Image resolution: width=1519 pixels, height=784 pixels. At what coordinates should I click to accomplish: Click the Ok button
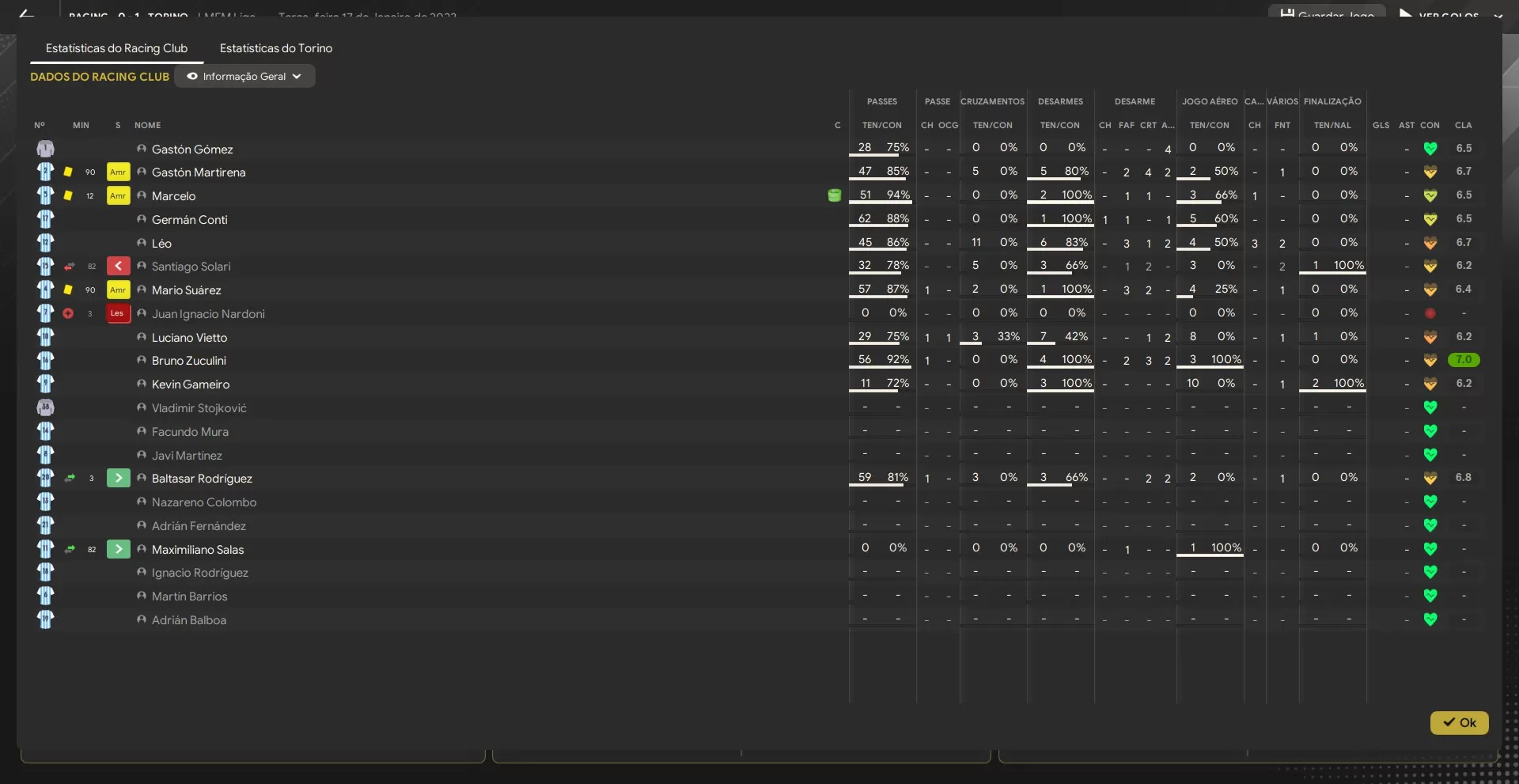(x=1459, y=722)
